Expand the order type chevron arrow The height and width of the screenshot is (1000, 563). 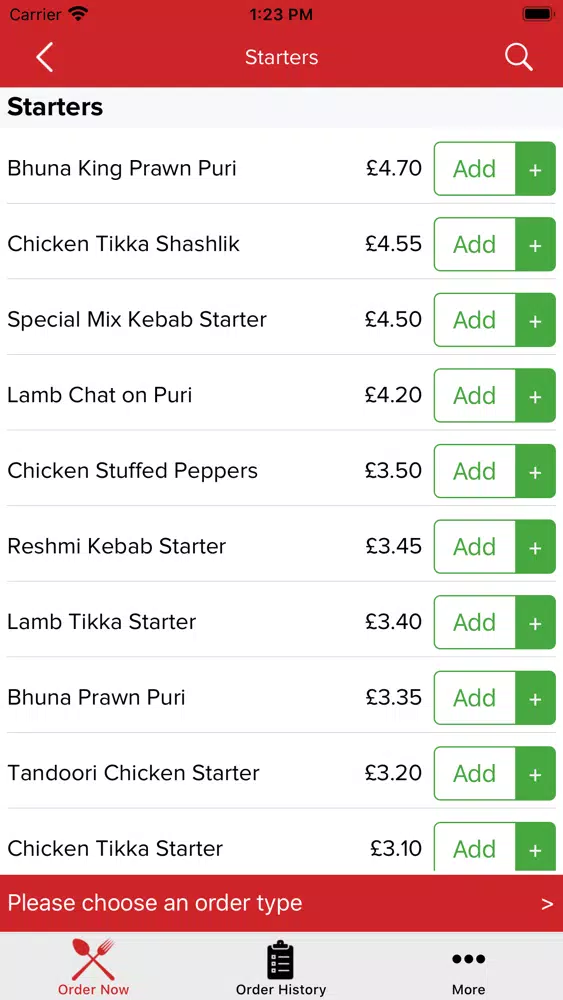(x=547, y=904)
